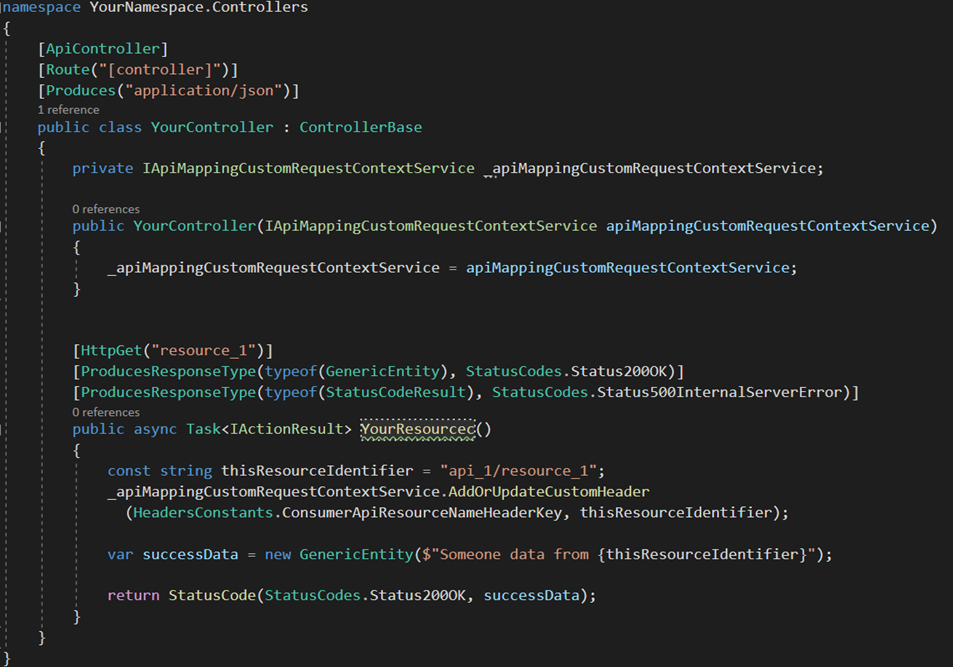953x667 pixels.
Task: Click the StatusCode method call in return
Action: click(212, 596)
